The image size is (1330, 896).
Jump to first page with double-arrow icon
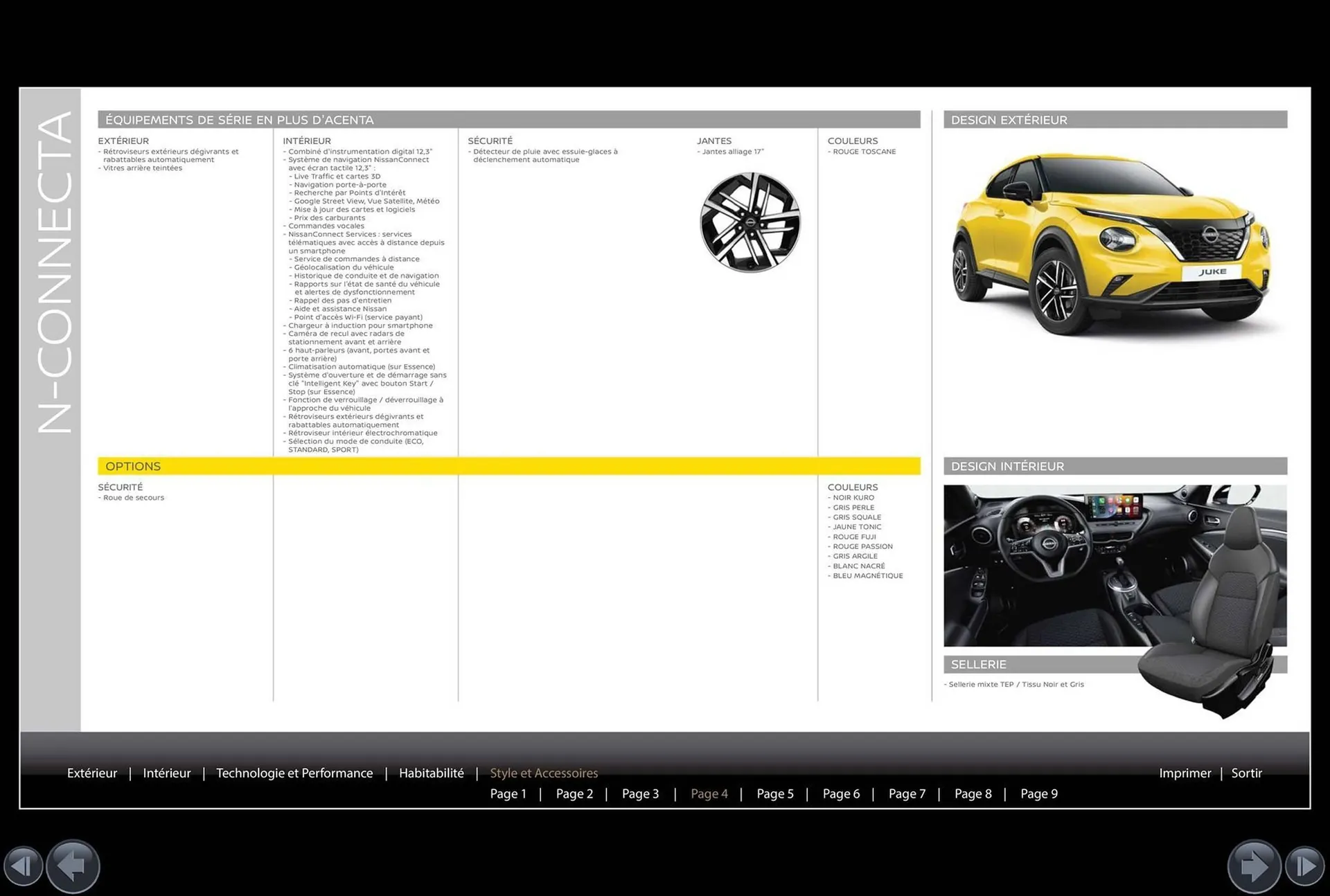tap(24, 866)
